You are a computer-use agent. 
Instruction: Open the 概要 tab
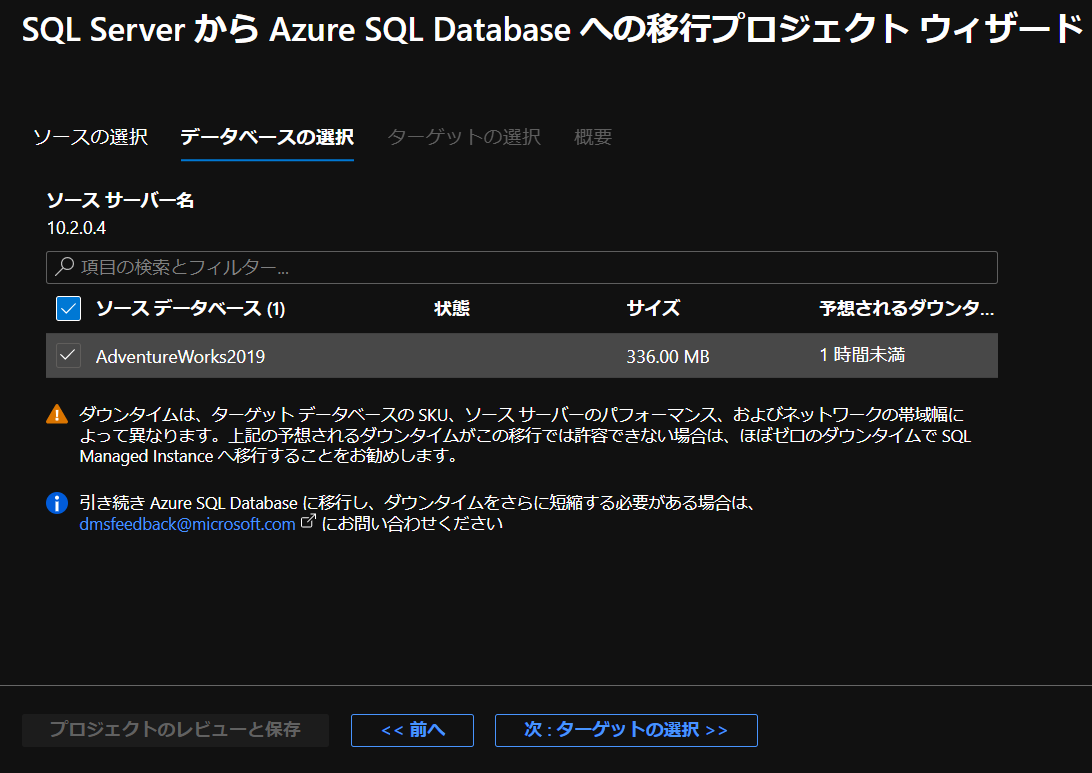(x=592, y=137)
